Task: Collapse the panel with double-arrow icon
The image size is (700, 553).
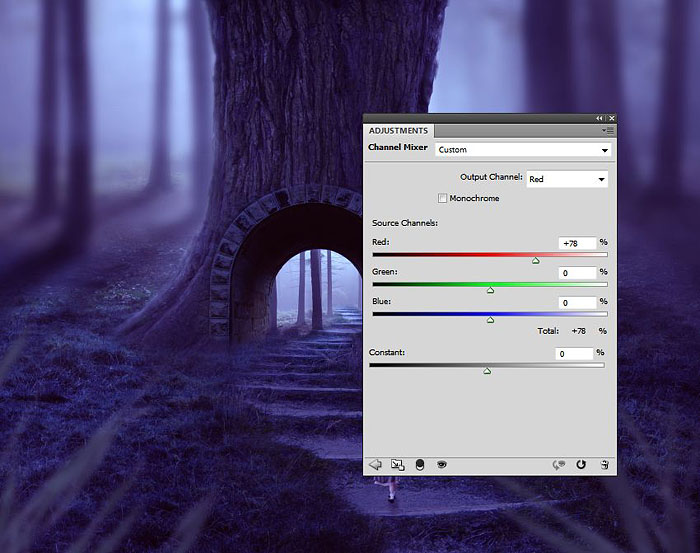Action: pyautogui.click(x=600, y=118)
